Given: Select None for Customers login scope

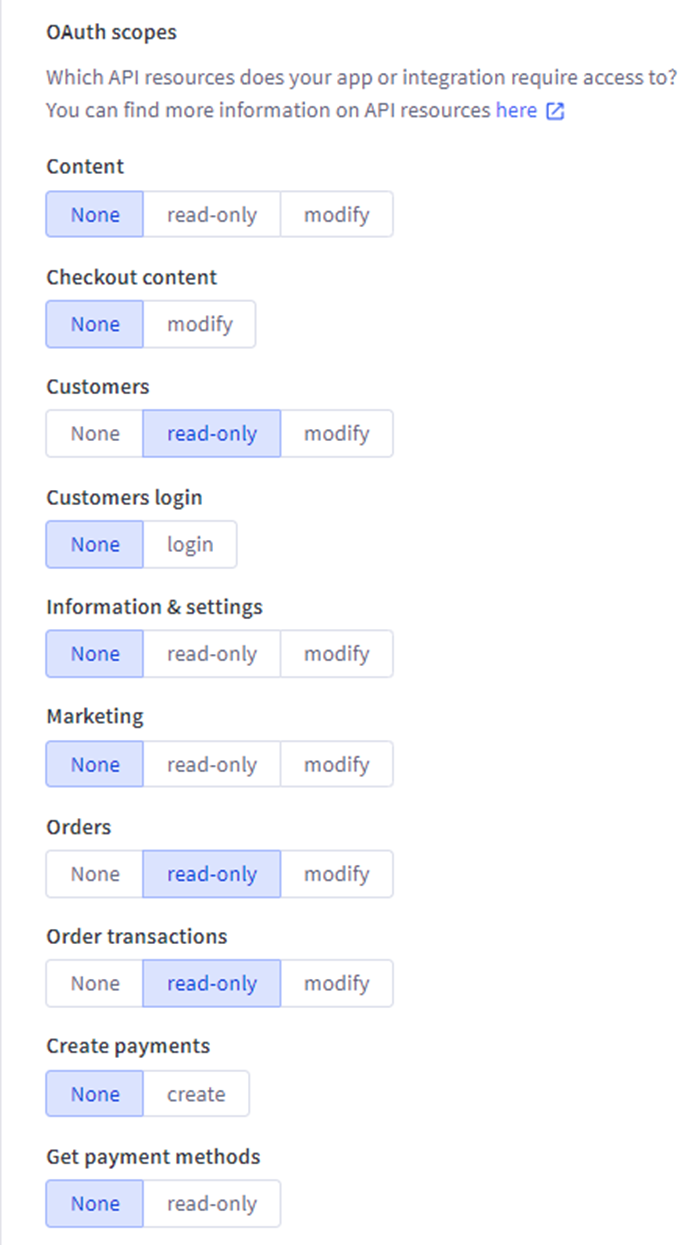Looking at the screenshot, I should pyautogui.click(x=95, y=544).
